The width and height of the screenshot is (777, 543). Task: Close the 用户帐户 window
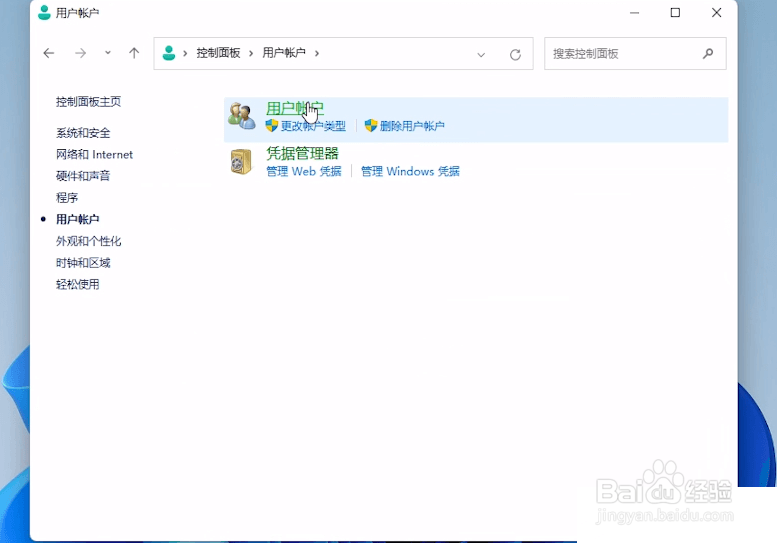coord(717,12)
